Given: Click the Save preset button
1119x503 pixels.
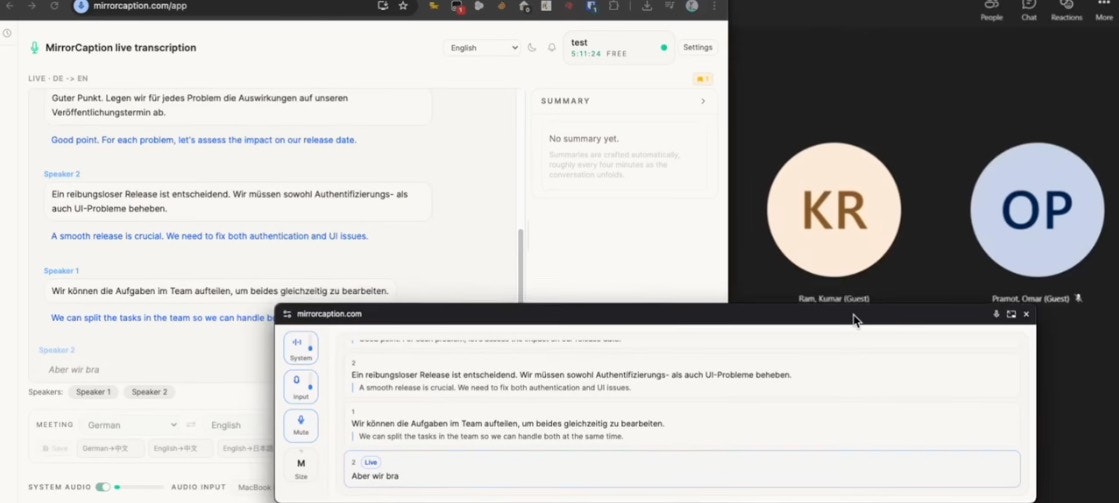Looking at the screenshot, I should click(55, 449).
